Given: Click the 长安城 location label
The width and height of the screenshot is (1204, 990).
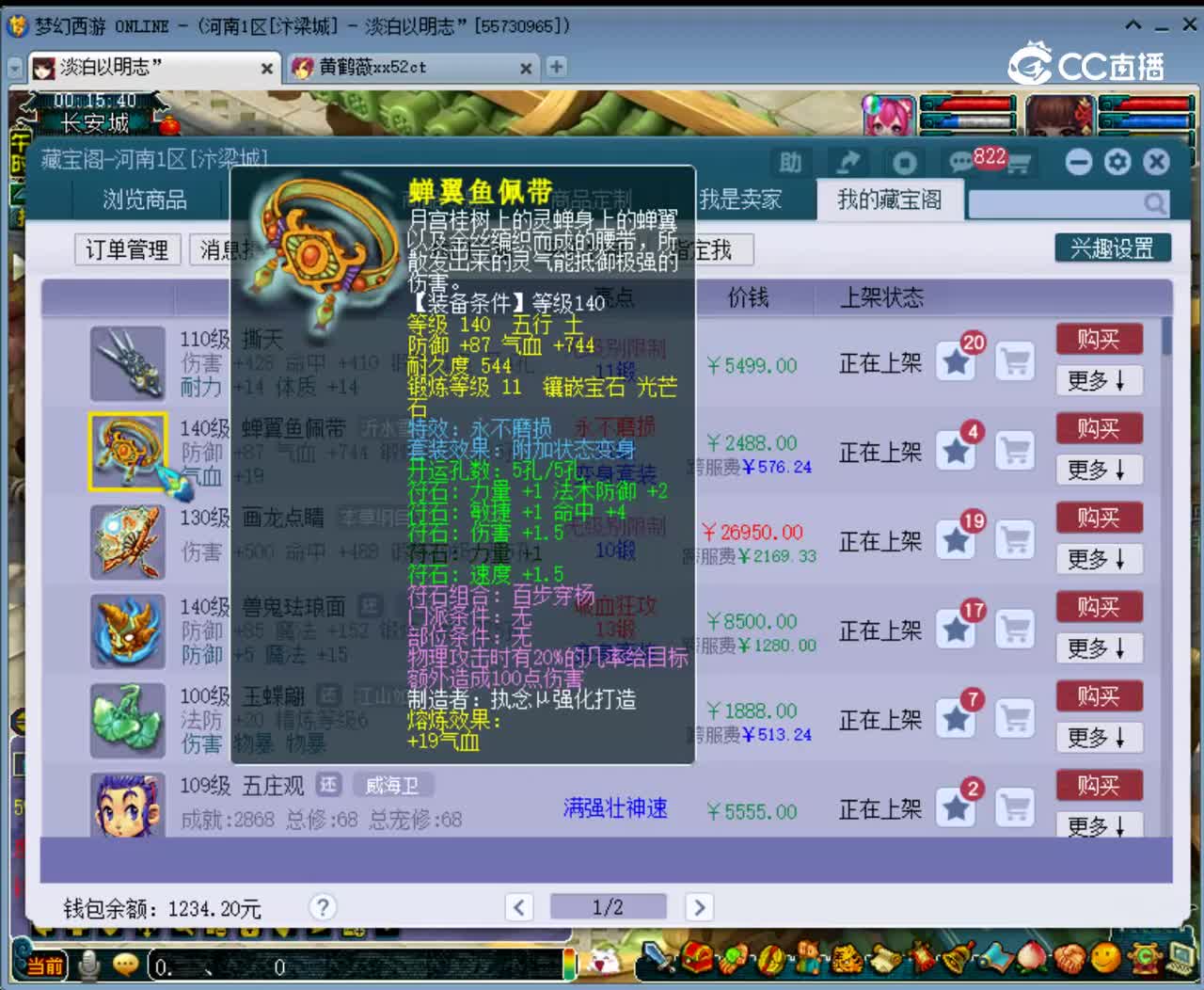Looking at the screenshot, I should [x=94, y=122].
